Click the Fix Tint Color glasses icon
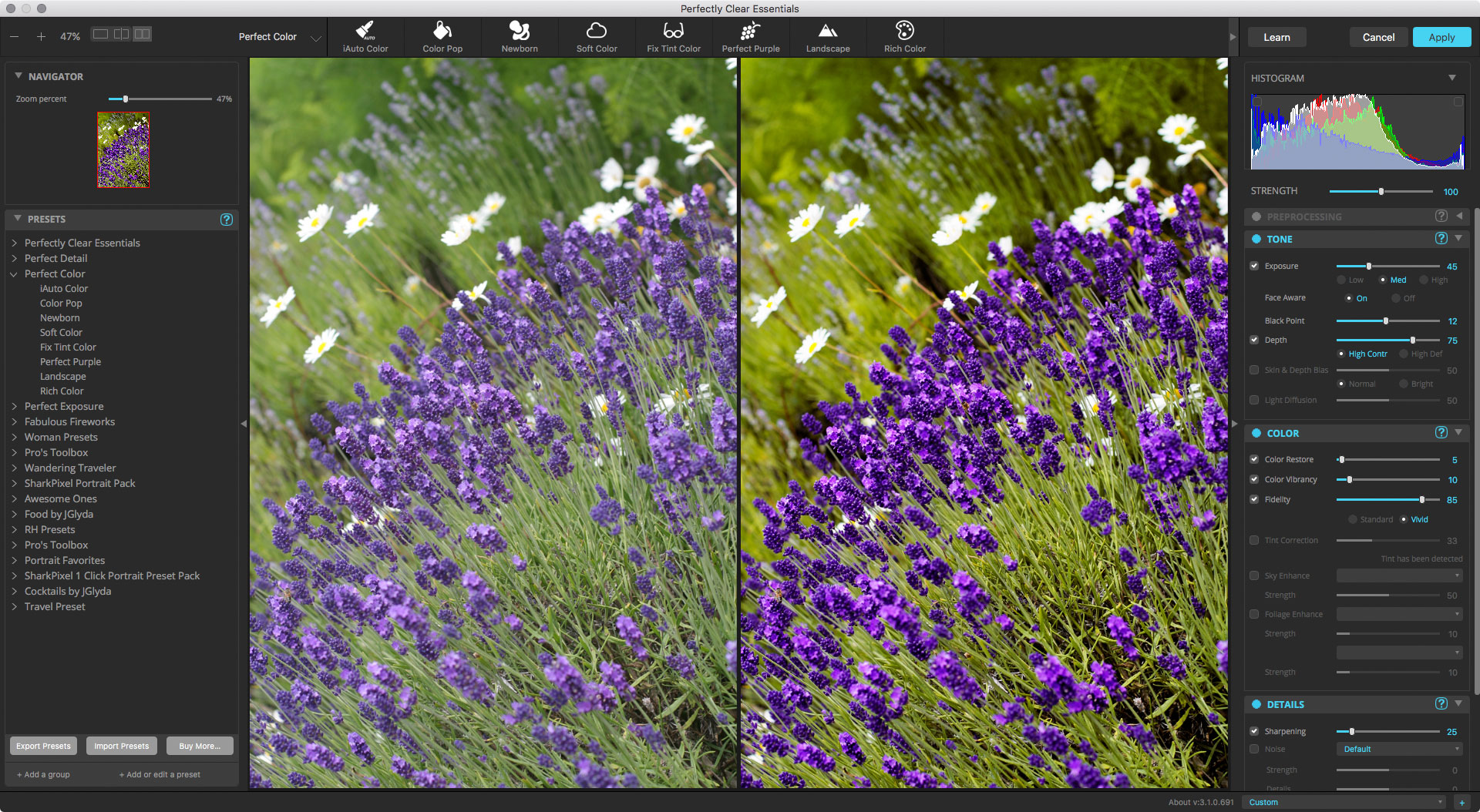The width and height of the screenshot is (1480, 812). 673,36
